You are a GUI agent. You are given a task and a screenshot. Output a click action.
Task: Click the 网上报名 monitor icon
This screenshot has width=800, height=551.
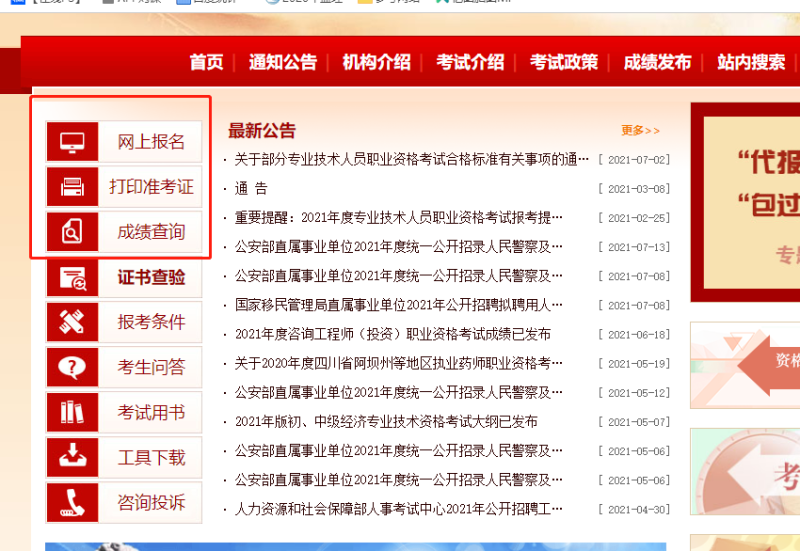pos(72,142)
